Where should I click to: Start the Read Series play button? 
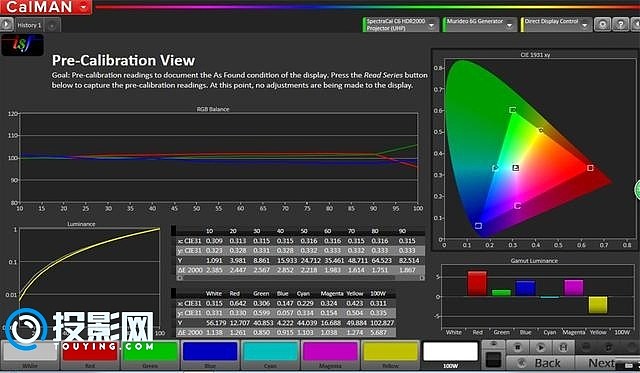click(x=540, y=347)
